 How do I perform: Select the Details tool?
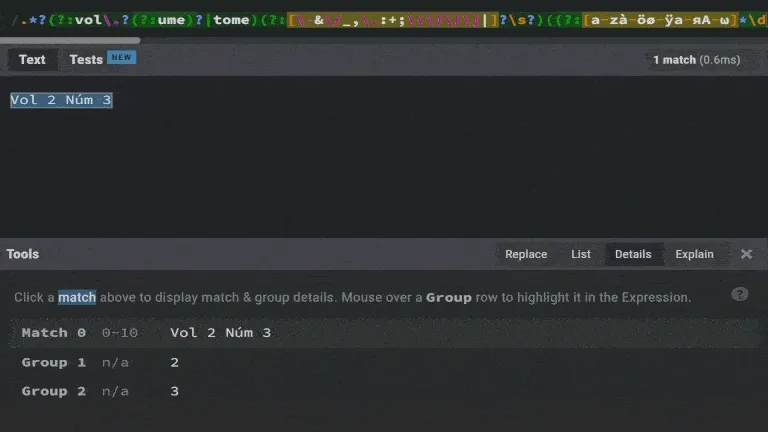click(633, 254)
